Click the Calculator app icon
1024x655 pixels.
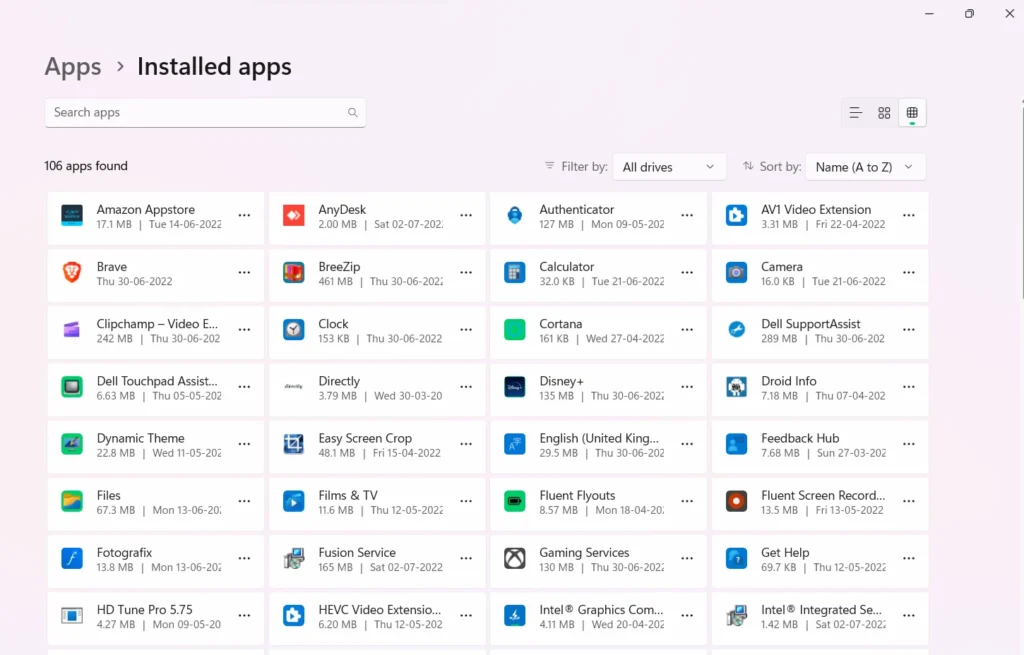(x=515, y=272)
